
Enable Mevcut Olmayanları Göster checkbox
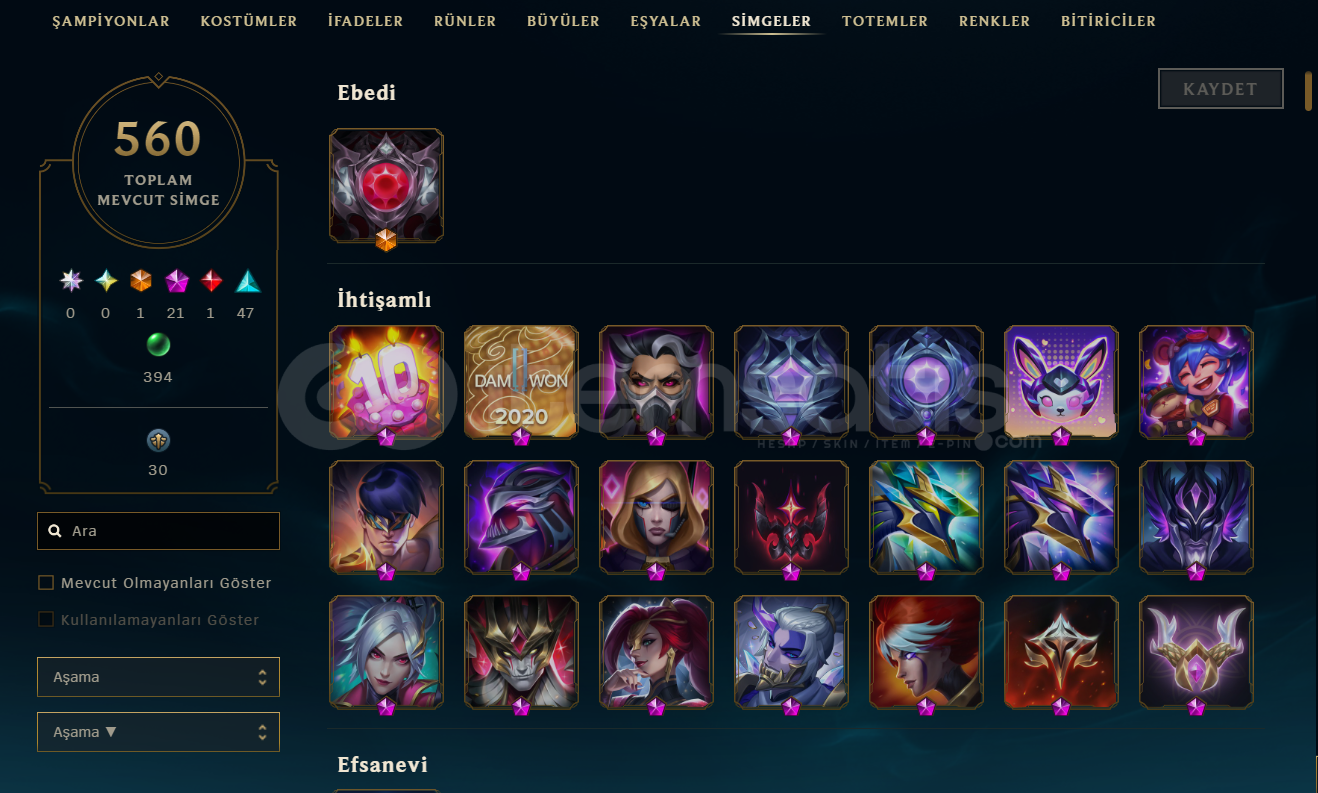click(x=46, y=583)
